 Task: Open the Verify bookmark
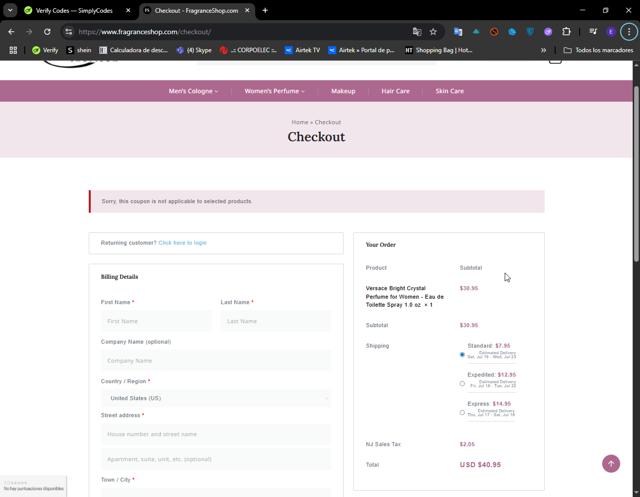(45, 50)
